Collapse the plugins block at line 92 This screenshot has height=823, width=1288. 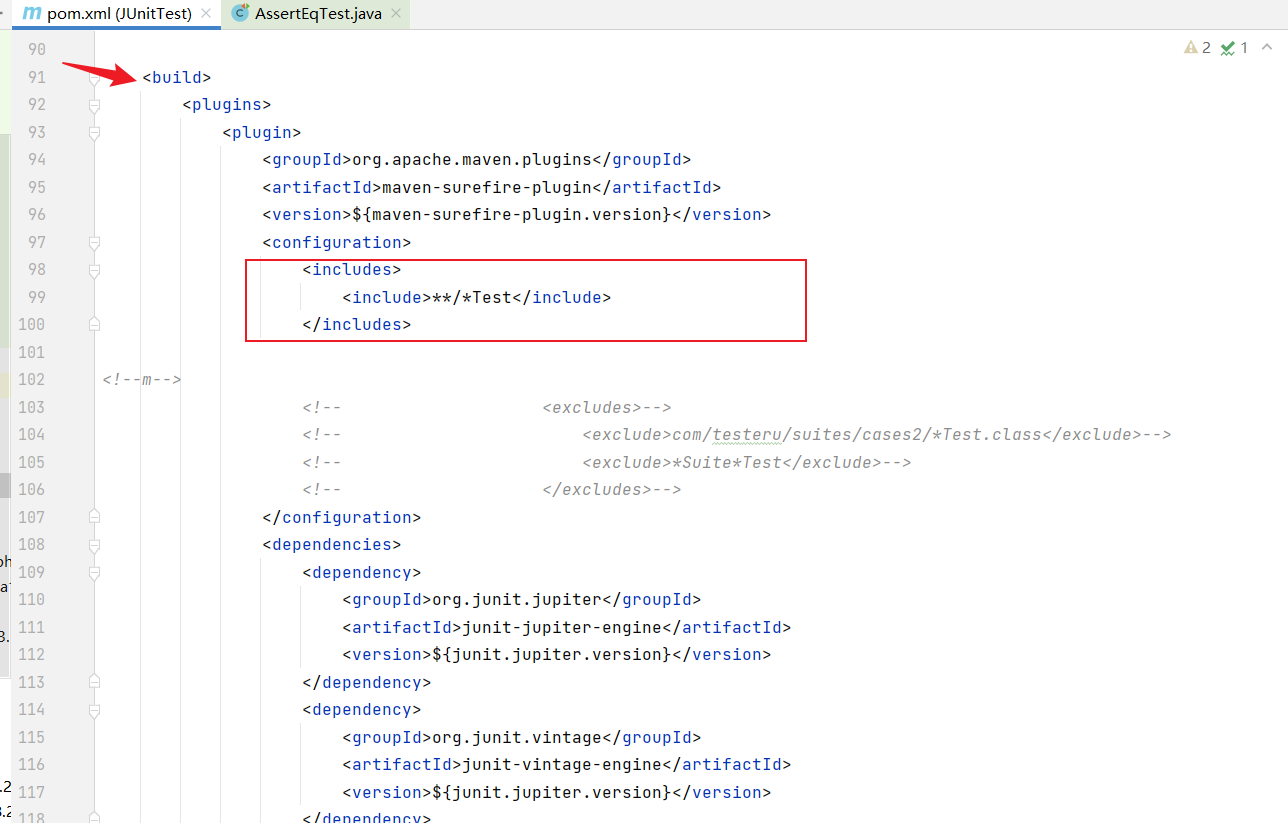pyautogui.click(x=94, y=105)
